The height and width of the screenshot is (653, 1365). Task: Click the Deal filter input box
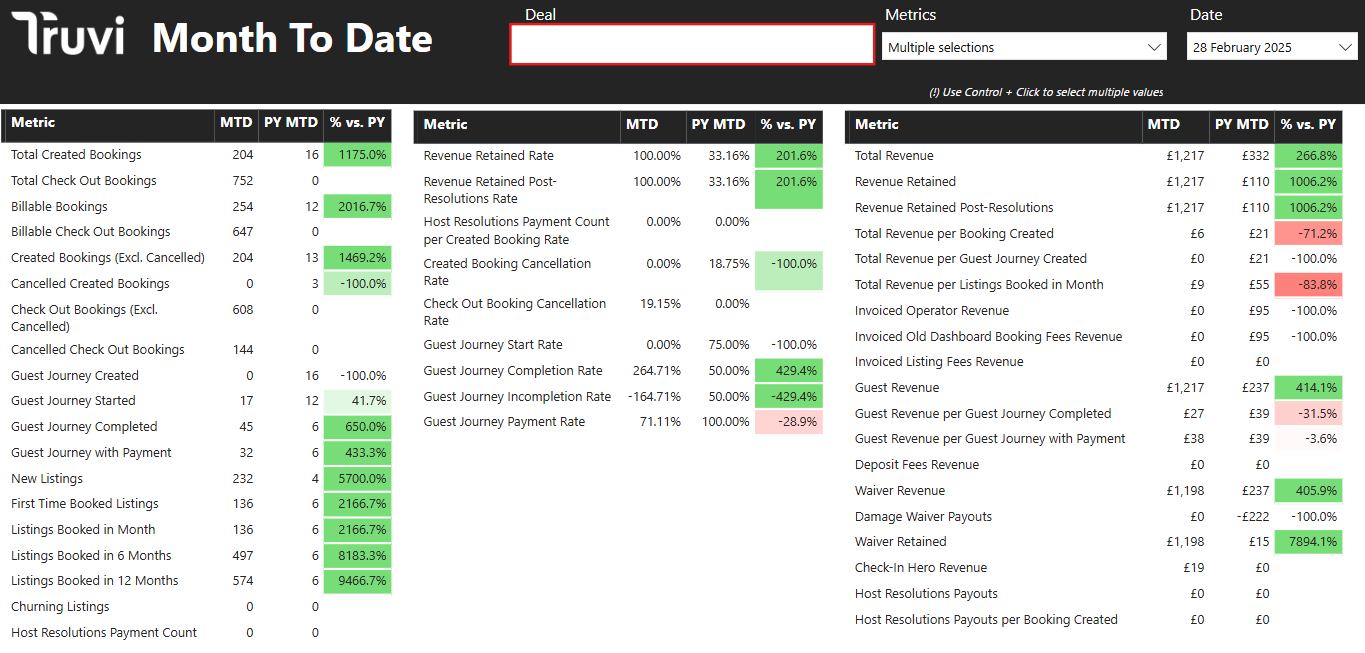(692, 45)
